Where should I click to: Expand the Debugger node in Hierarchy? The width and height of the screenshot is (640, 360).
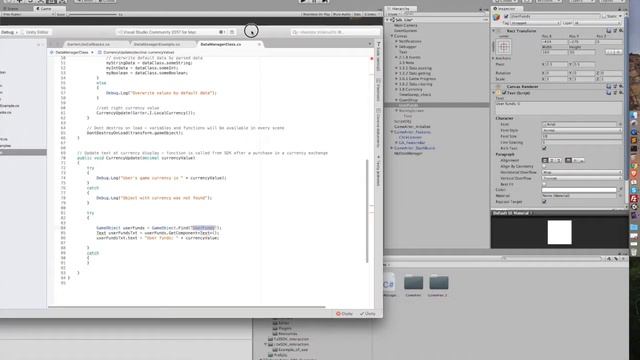(x=396, y=47)
